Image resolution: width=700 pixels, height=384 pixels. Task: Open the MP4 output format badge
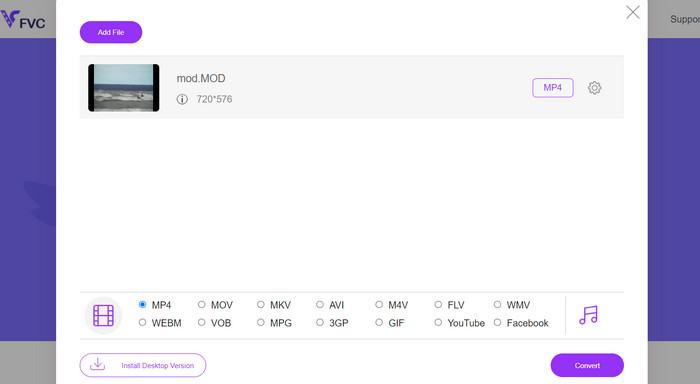pyautogui.click(x=553, y=88)
